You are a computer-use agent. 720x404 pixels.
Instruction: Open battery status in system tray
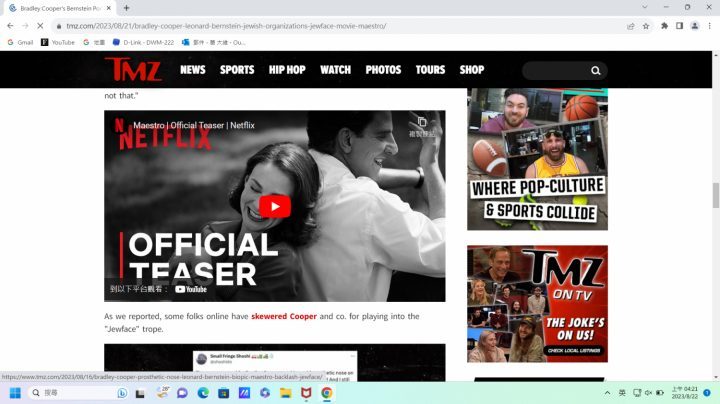[x=660, y=393]
